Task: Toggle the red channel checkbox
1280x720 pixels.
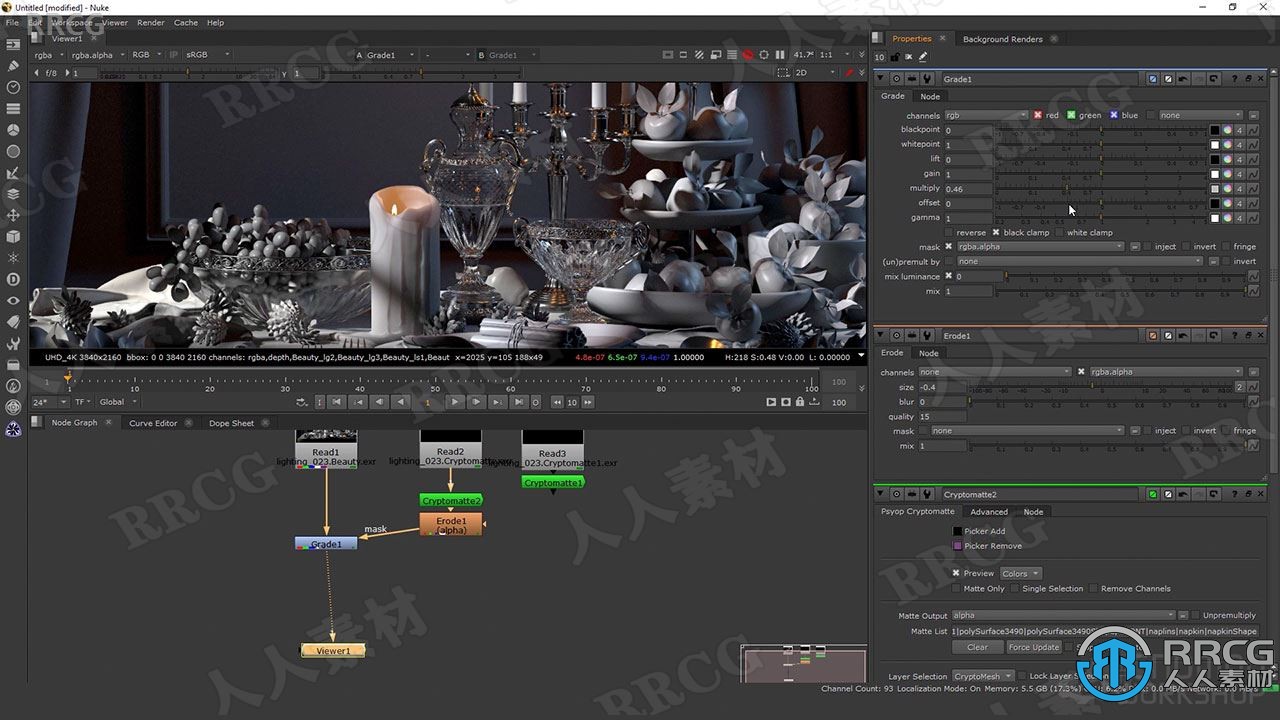Action: tap(1037, 115)
